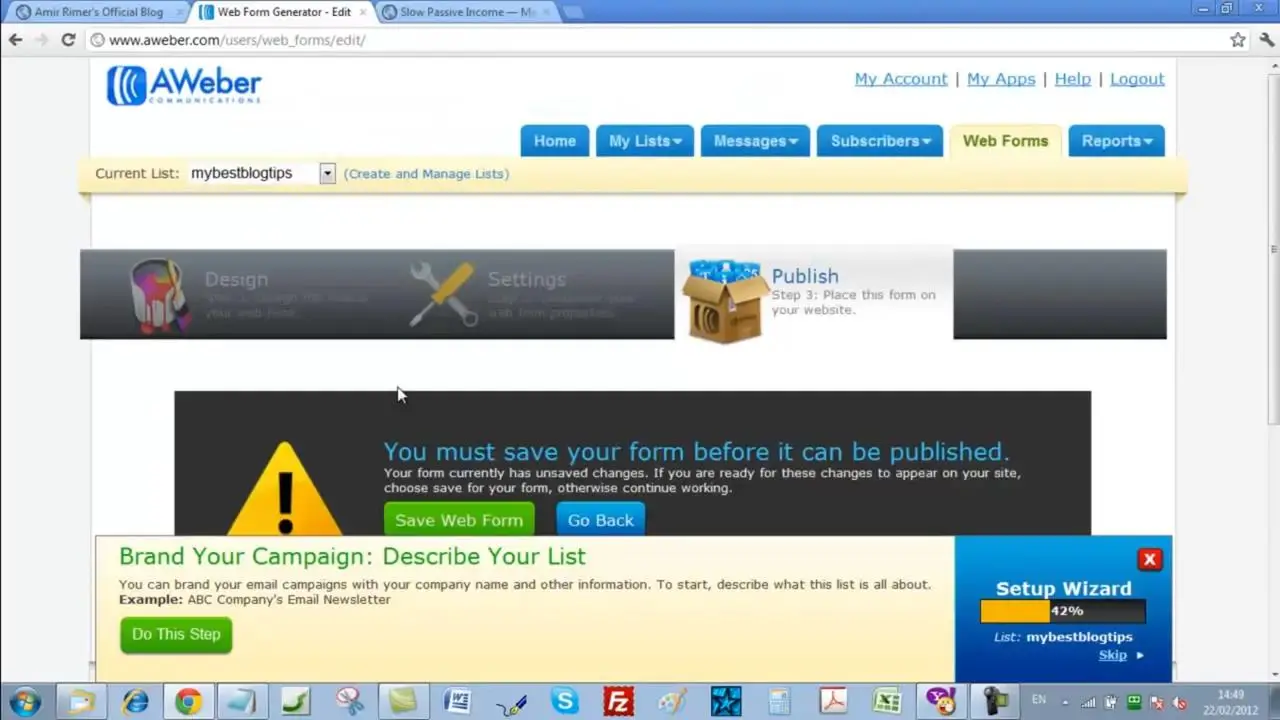
Task: Click the Publish cardboard box icon
Action: pyautogui.click(x=725, y=301)
